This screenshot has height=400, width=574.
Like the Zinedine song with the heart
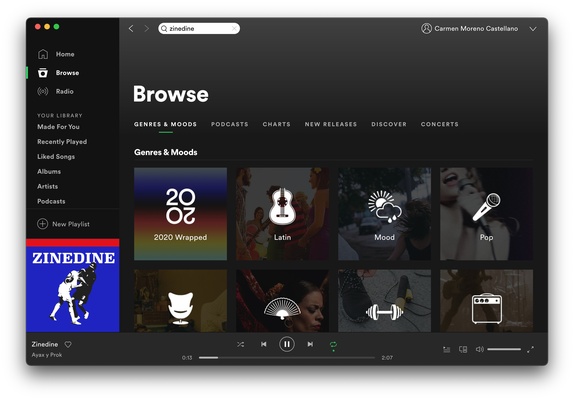[x=68, y=344]
